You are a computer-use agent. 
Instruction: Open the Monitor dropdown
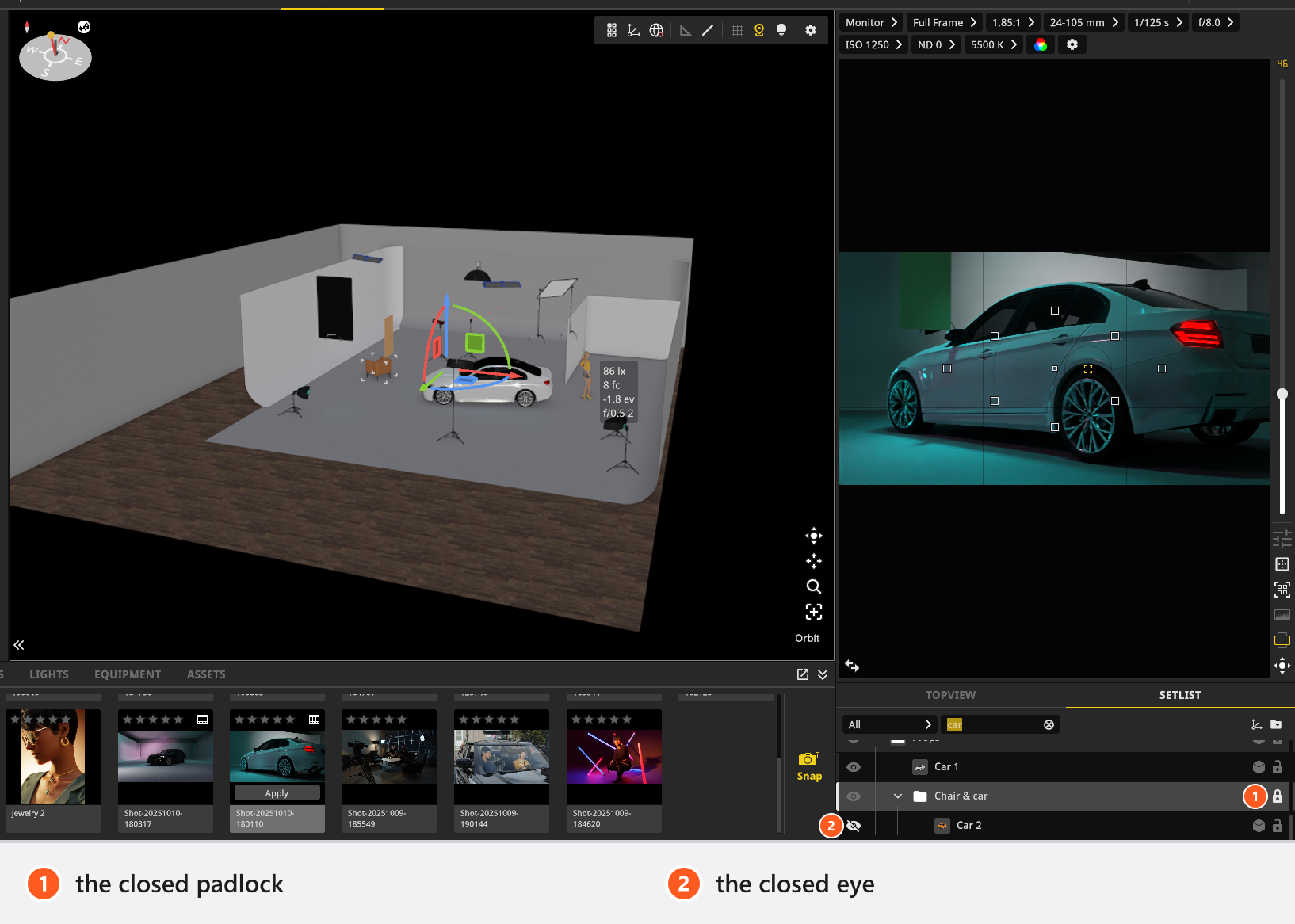[x=871, y=22]
